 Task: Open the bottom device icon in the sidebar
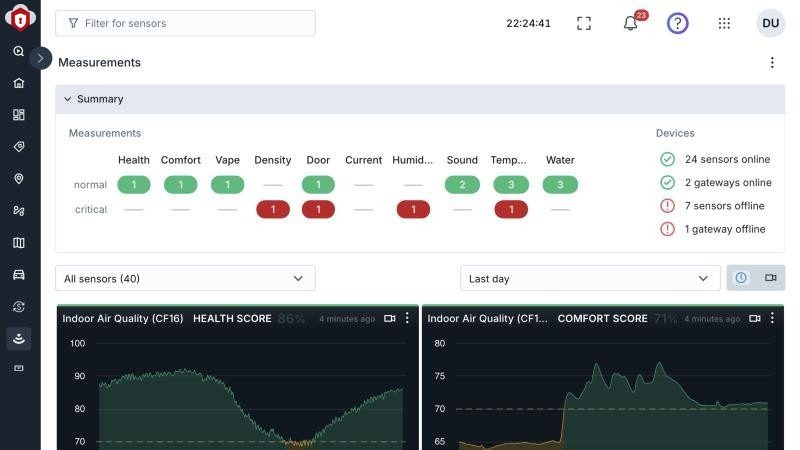tap(19, 368)
